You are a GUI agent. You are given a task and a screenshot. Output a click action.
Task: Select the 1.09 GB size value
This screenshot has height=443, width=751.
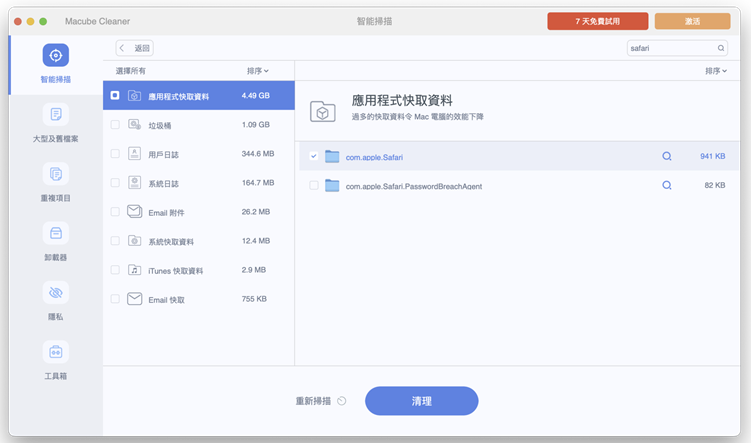click(256, 125)
